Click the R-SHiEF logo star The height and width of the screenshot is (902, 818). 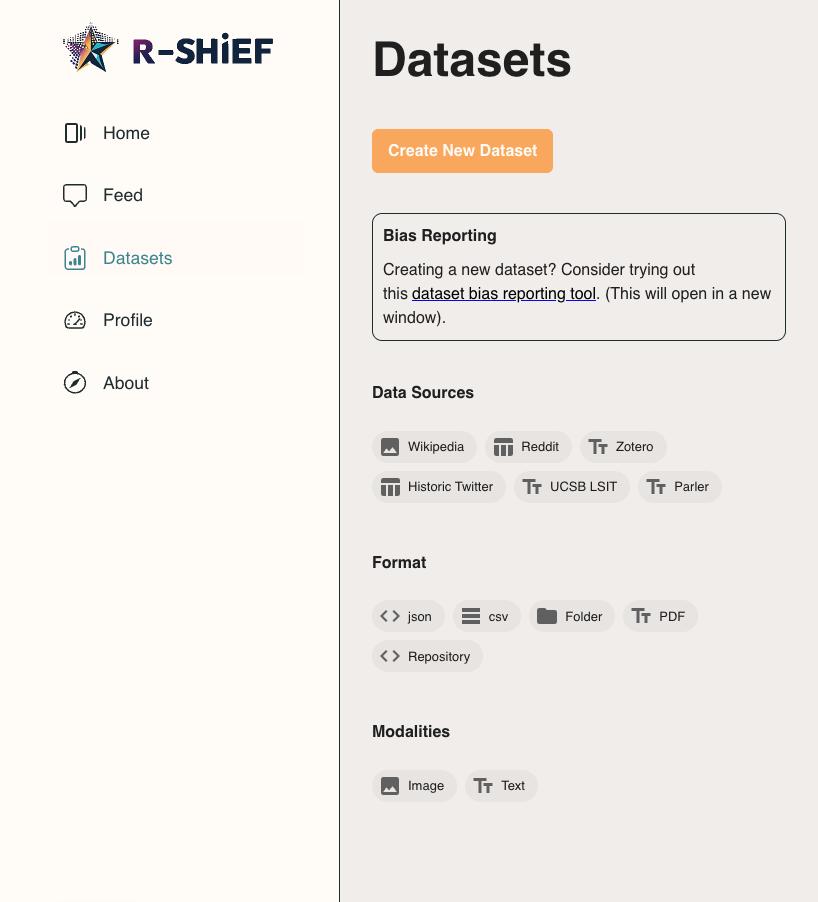(90, 46)
